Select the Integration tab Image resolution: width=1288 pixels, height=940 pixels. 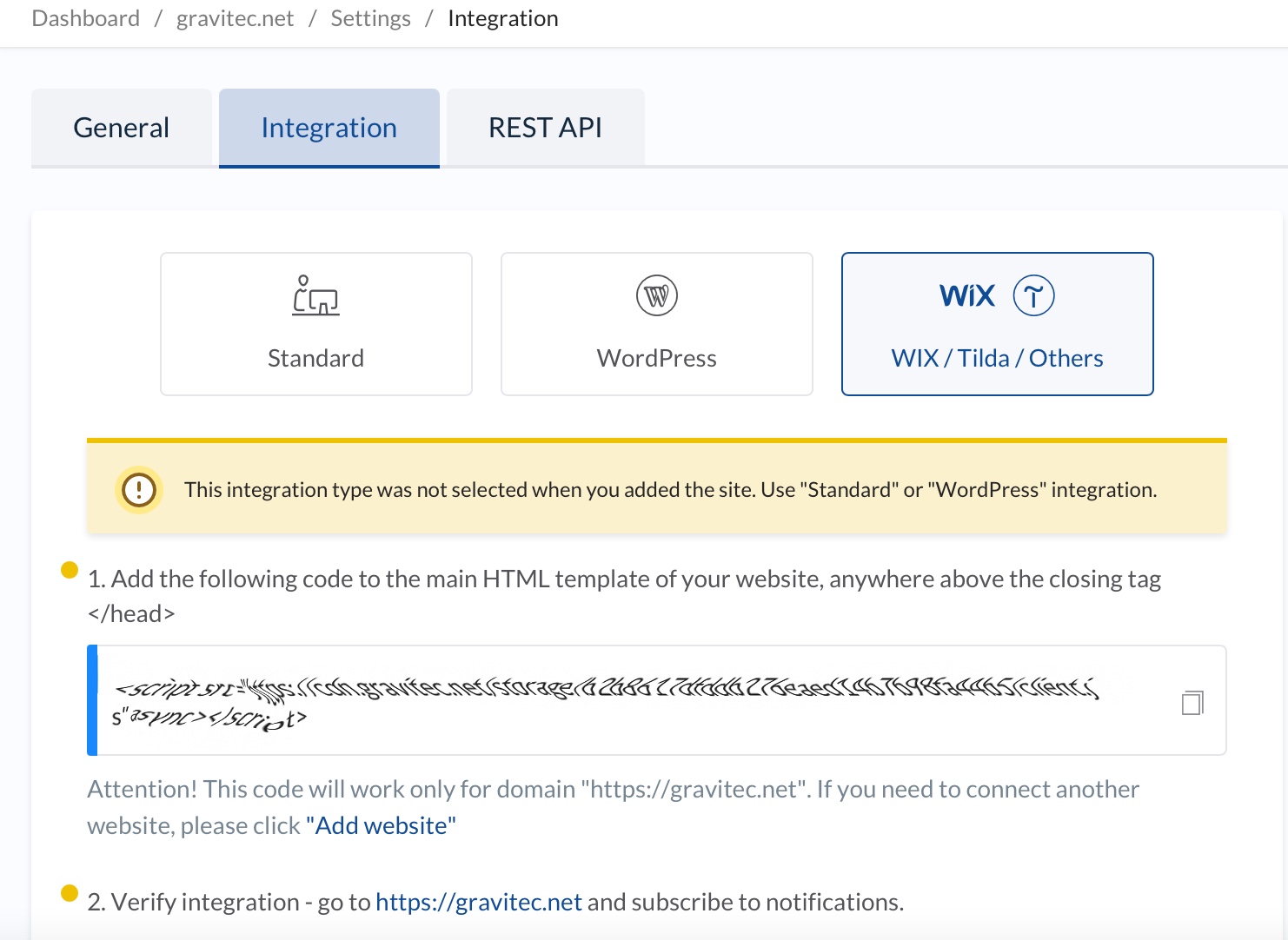point(329,128)
